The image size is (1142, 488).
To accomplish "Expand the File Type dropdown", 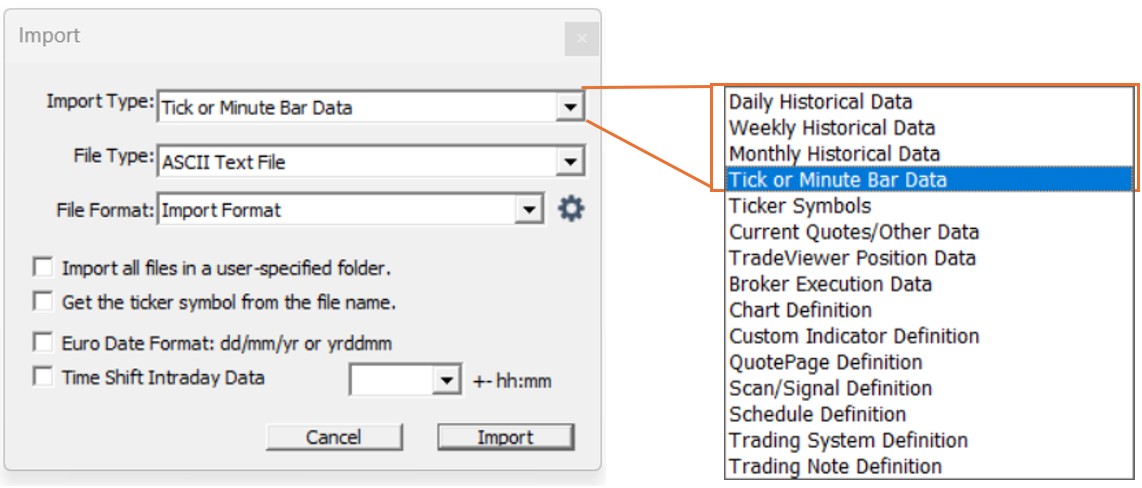I will coord(569,160).
